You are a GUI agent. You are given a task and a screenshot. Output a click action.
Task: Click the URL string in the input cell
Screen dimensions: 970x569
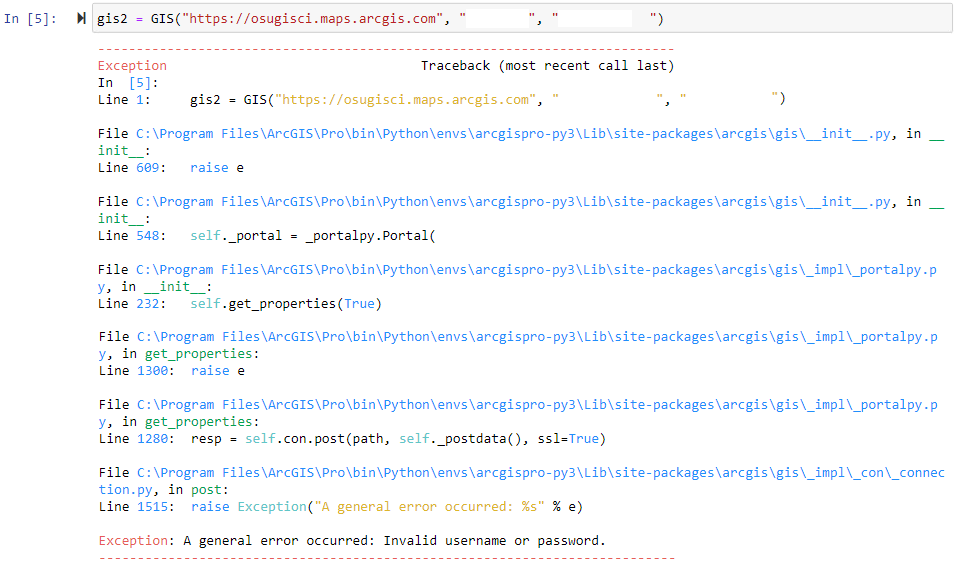coord(312,19)
